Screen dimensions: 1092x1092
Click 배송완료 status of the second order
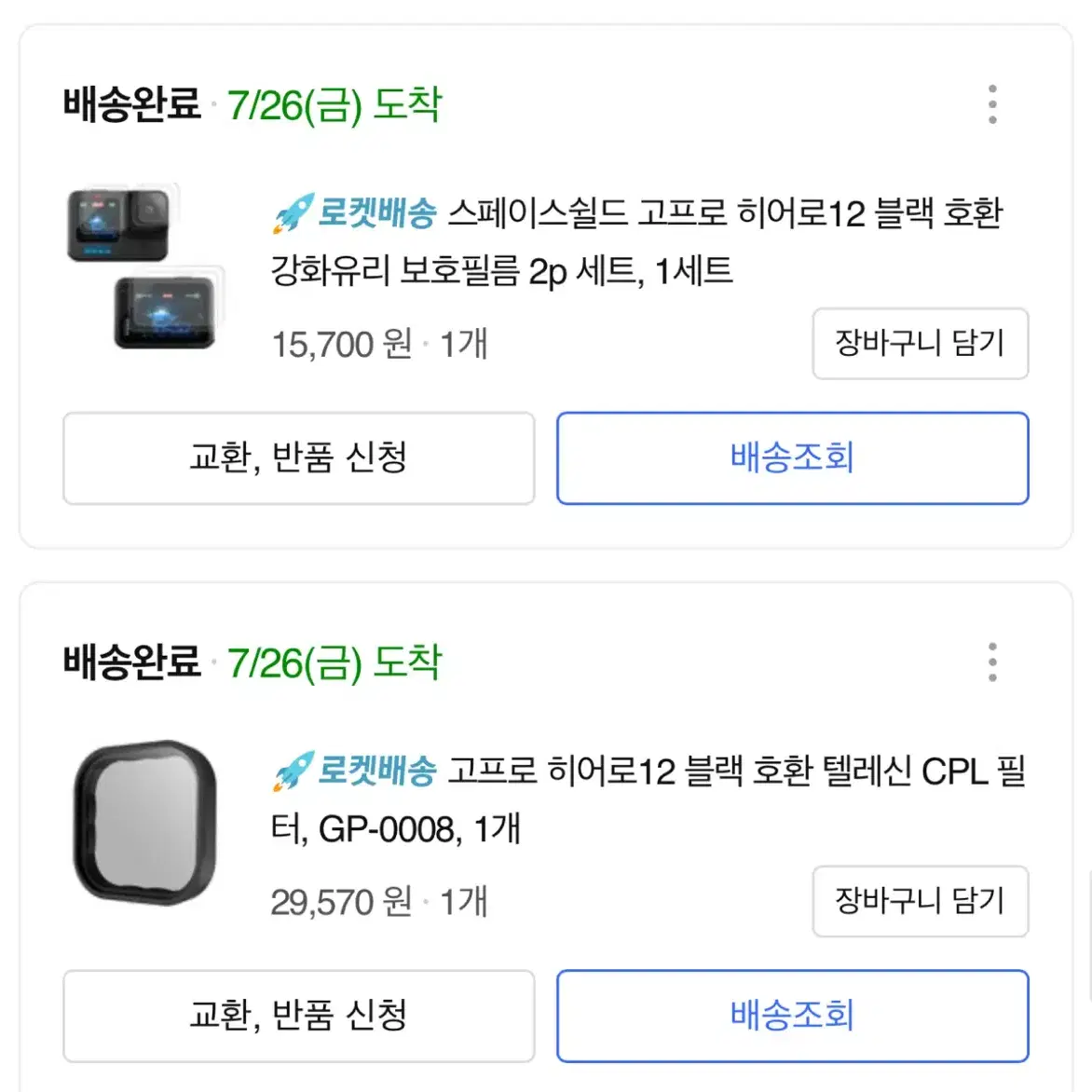[x=131, y=662]
